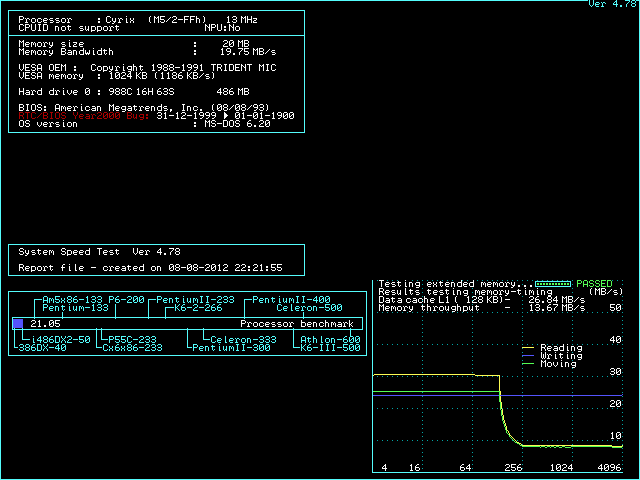Image resolution: width=640 pixels, height=480 pixels.
Task: Click the BIOS American Megatrends line
Action: click(144, 108)
